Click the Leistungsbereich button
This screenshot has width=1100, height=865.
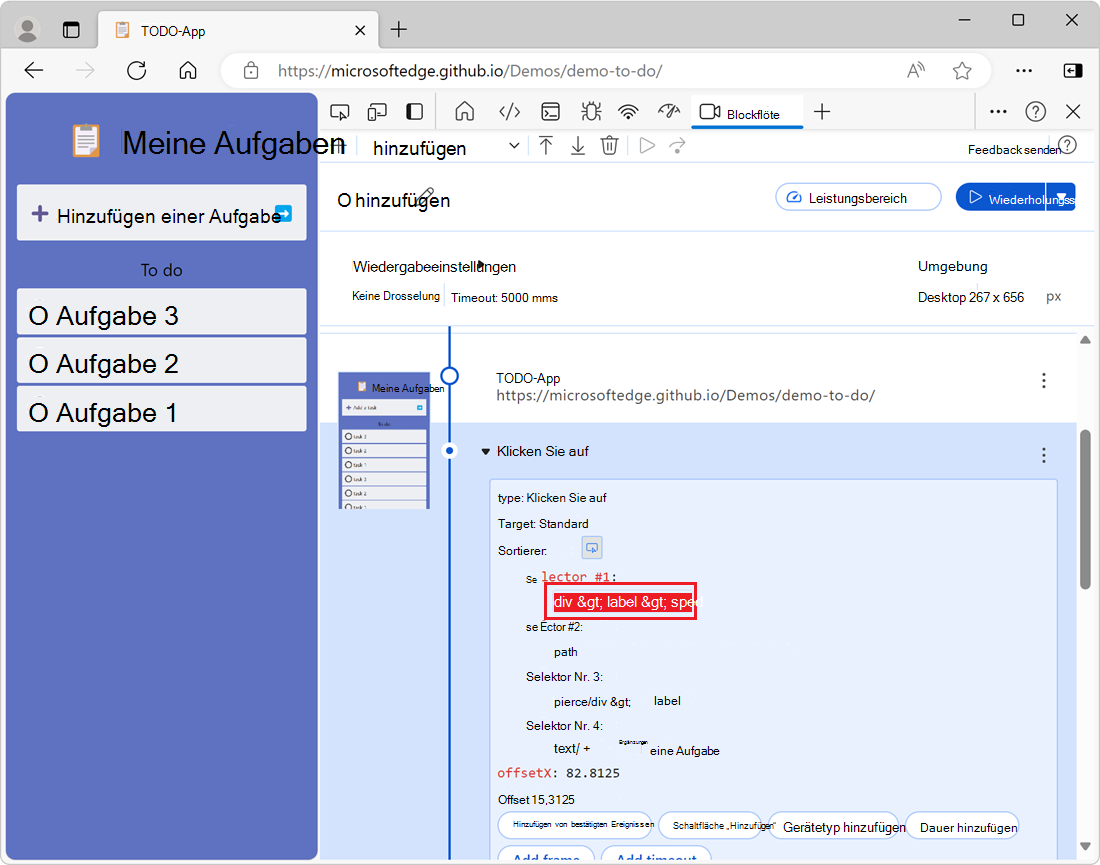(x=858, y=198)
